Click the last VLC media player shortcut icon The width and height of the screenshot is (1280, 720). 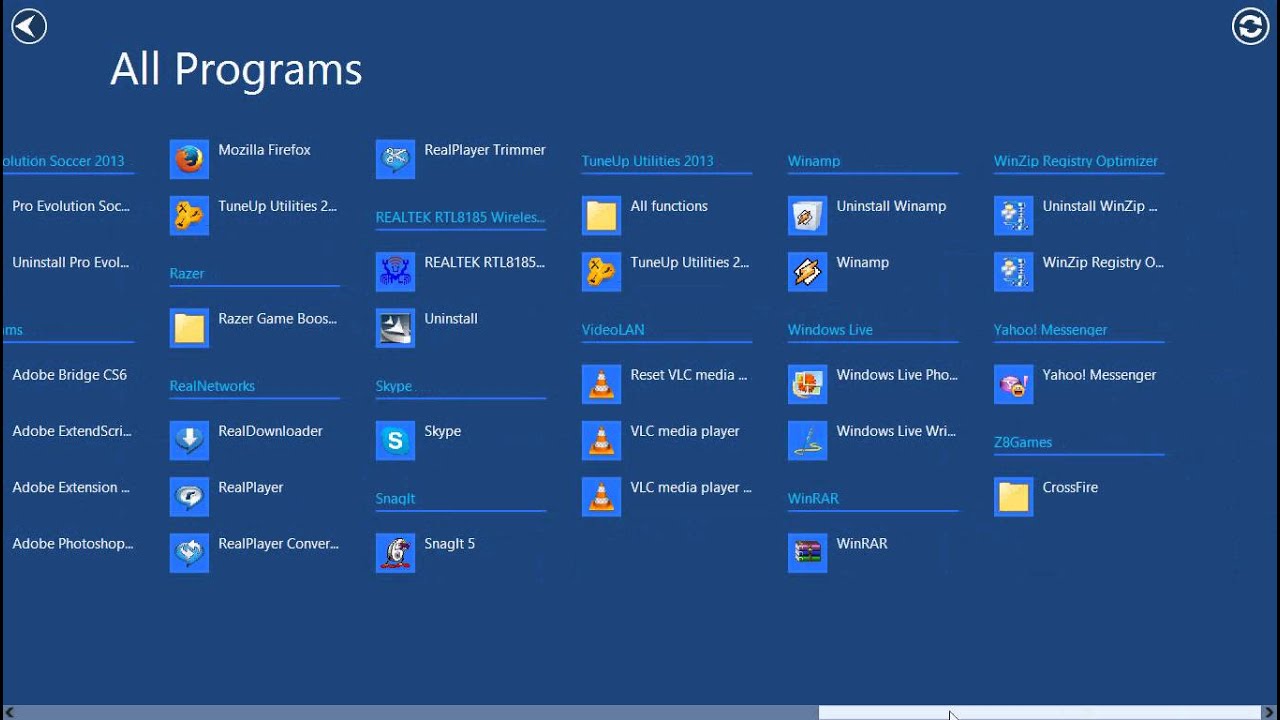click(x=601, y=496)
